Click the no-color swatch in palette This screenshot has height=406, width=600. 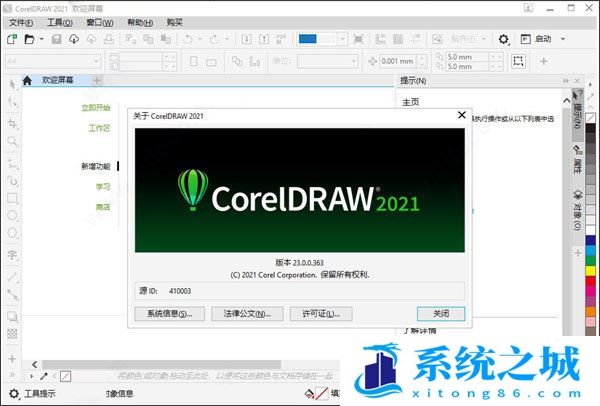590,117
